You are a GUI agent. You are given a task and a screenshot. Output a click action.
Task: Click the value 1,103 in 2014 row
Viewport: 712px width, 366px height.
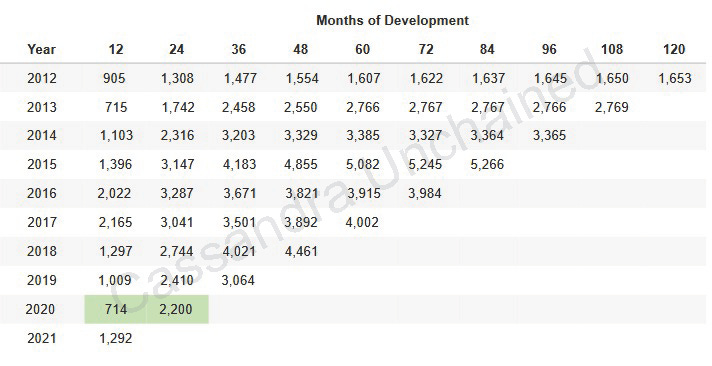pos(116,135)
